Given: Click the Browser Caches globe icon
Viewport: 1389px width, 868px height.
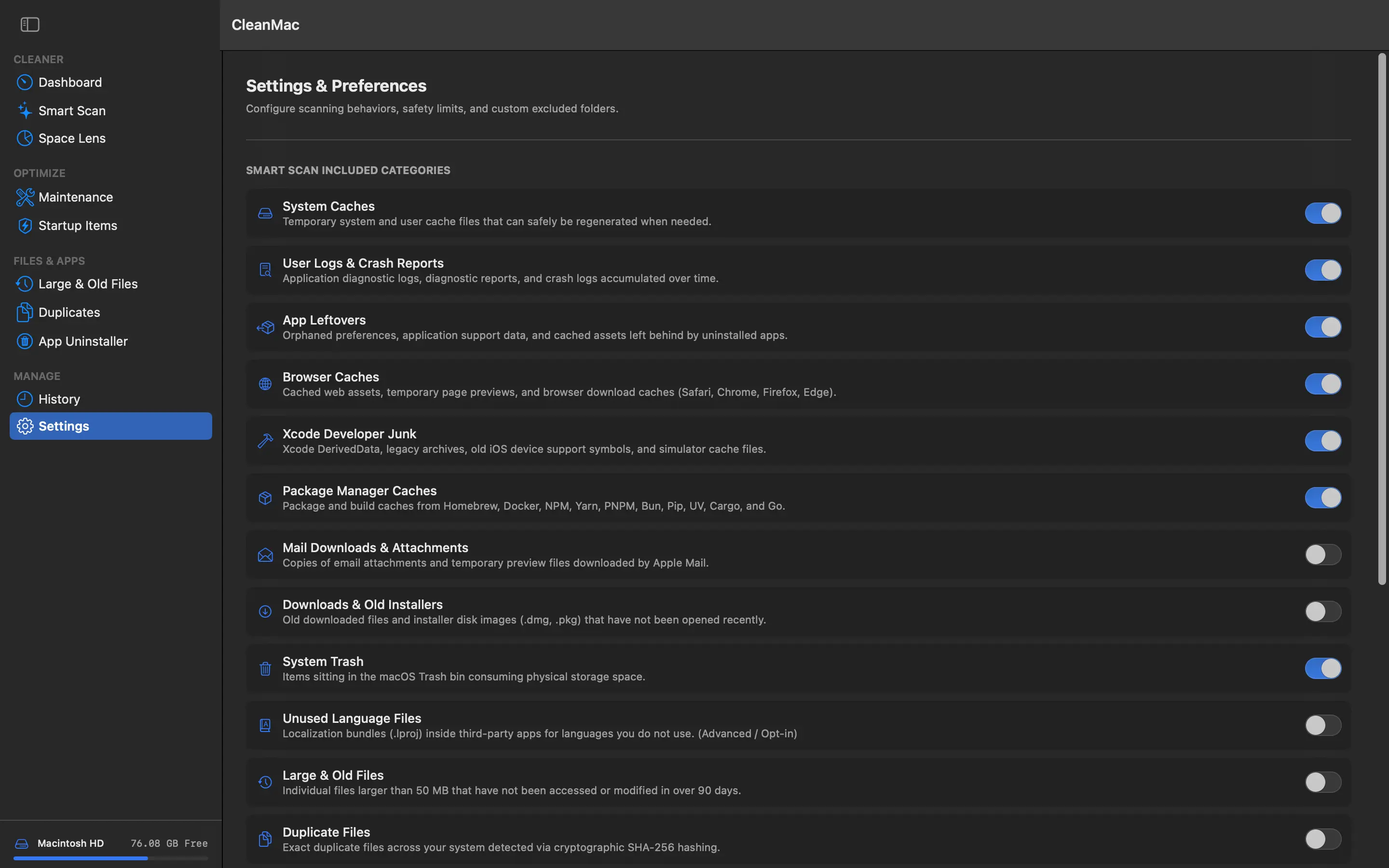Looking at the screenshot, I should coord(265,384).
